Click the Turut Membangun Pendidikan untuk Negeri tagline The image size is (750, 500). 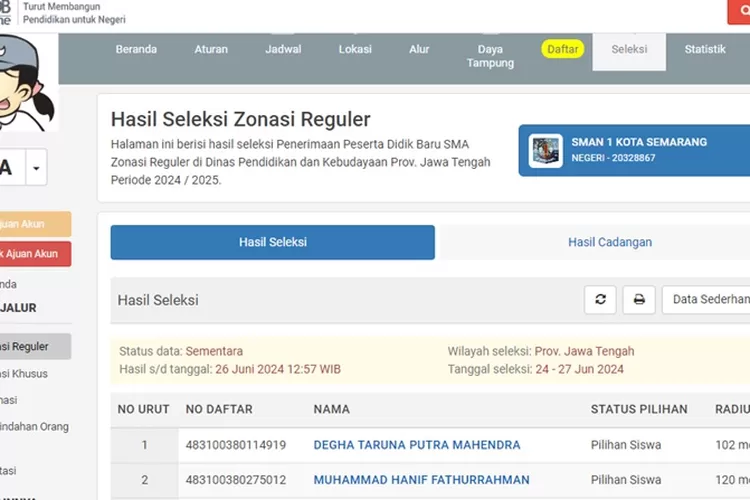click(x=74, y=13)
